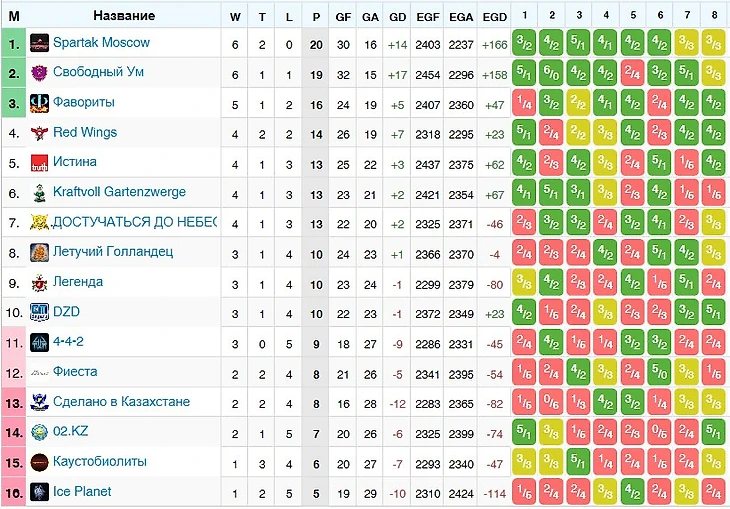Click the Летучий Голландец team logo icon
Viewport: 730px width, 509px height.
point(39,253)
